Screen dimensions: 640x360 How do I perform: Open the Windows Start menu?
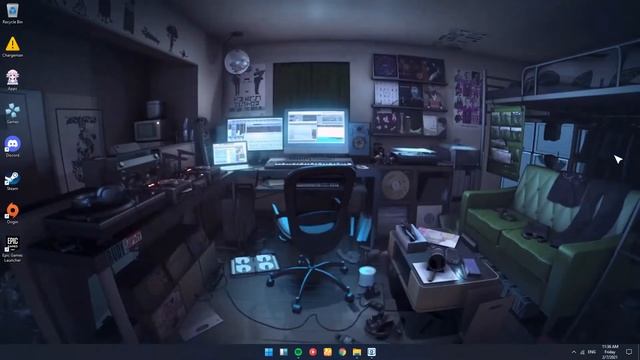(269, 352)
